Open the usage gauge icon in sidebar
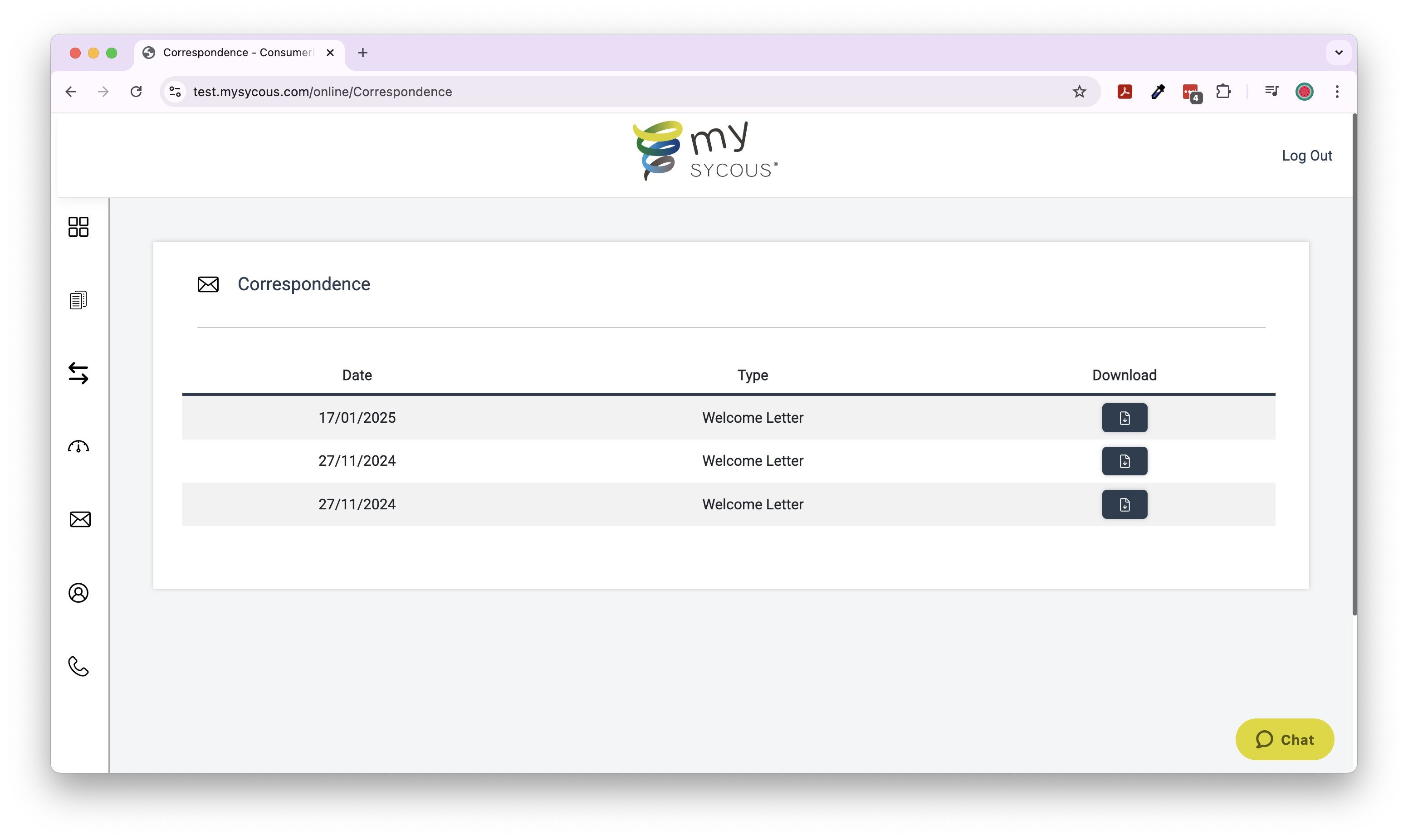 pyautogui.click(x=78, y=447)
